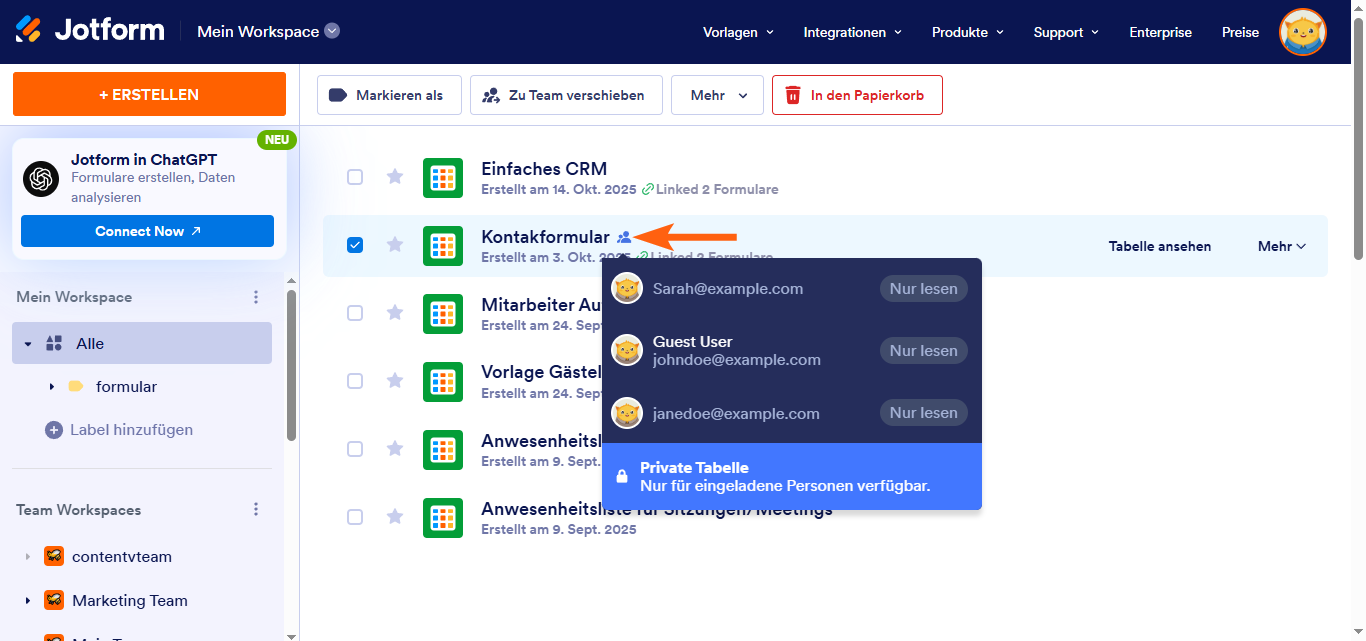The height and width of the screenshot is (641, 1366).
Task: Open the Vorlagen menu
Action: pyautogui.click(x=738, y=32)
